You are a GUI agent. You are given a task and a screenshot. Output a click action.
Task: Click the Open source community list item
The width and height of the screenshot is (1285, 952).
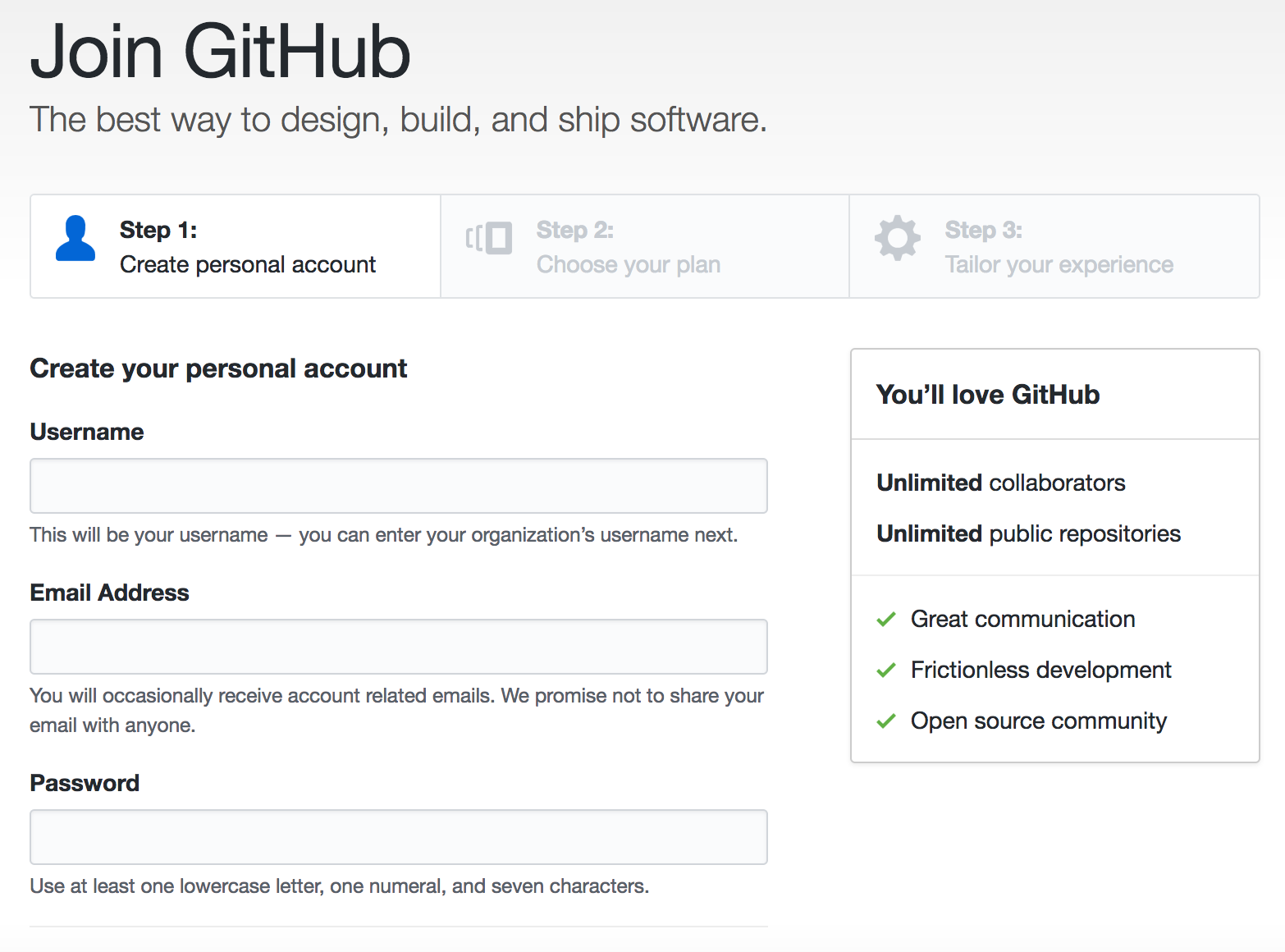pyautogui.click(x=1039, y=721)
